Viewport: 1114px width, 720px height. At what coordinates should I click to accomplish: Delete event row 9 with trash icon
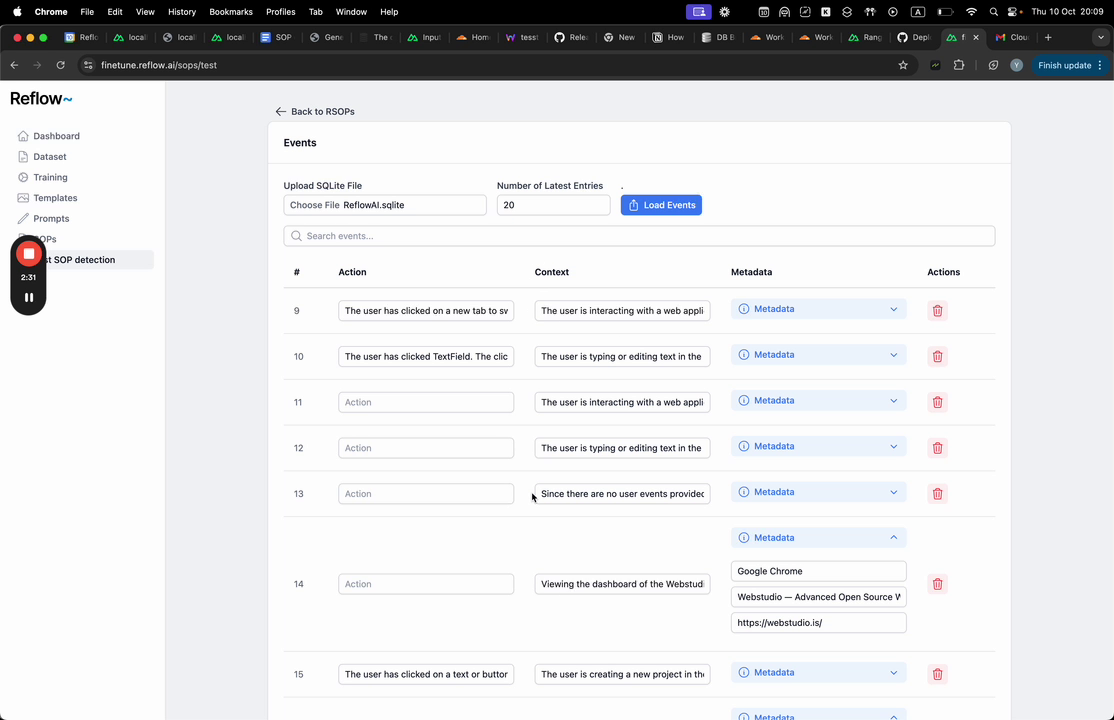[937, 311]
